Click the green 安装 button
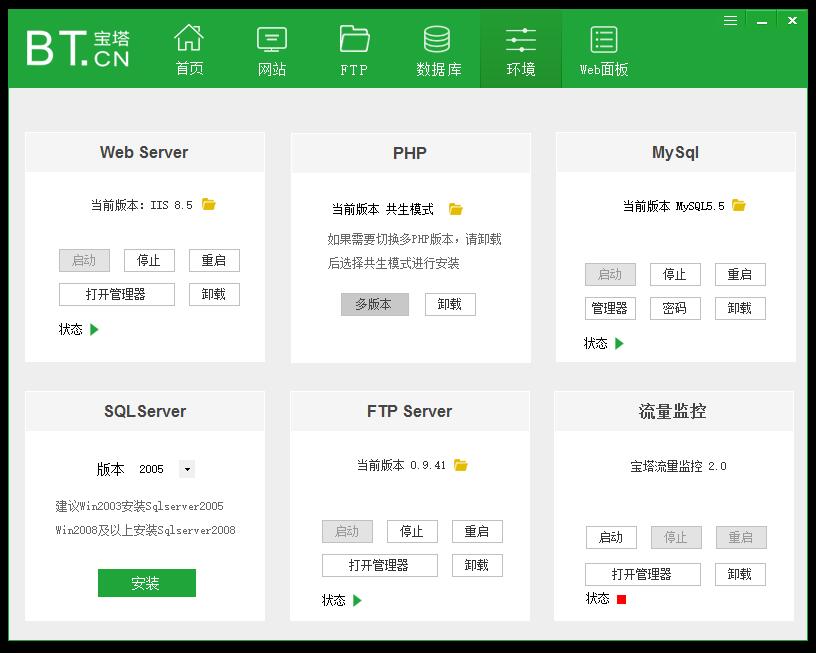The width and height of the screenshot is (816, 653). [x=147, y=583]
